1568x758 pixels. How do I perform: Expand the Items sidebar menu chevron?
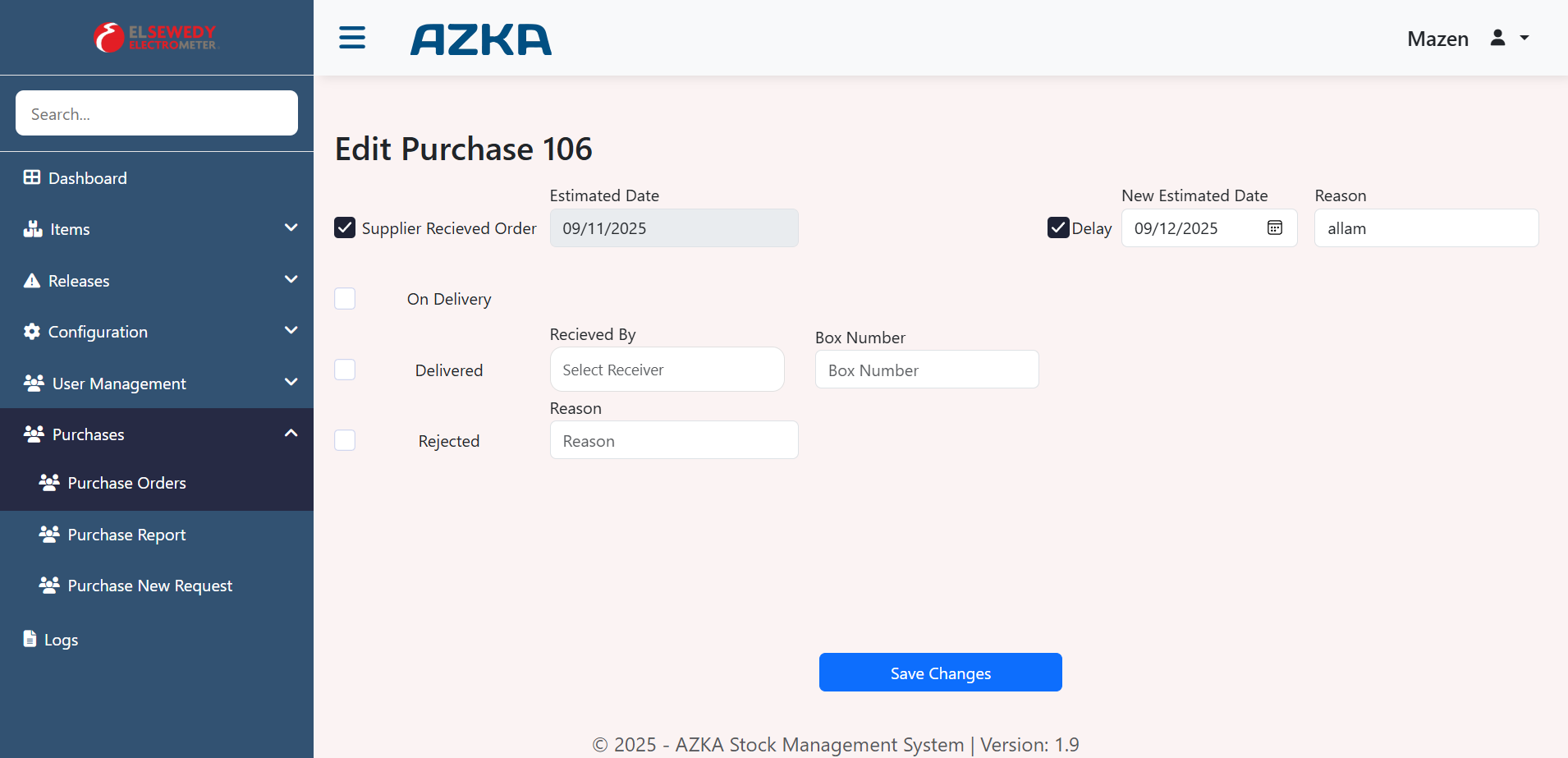[x=291, y=227]
